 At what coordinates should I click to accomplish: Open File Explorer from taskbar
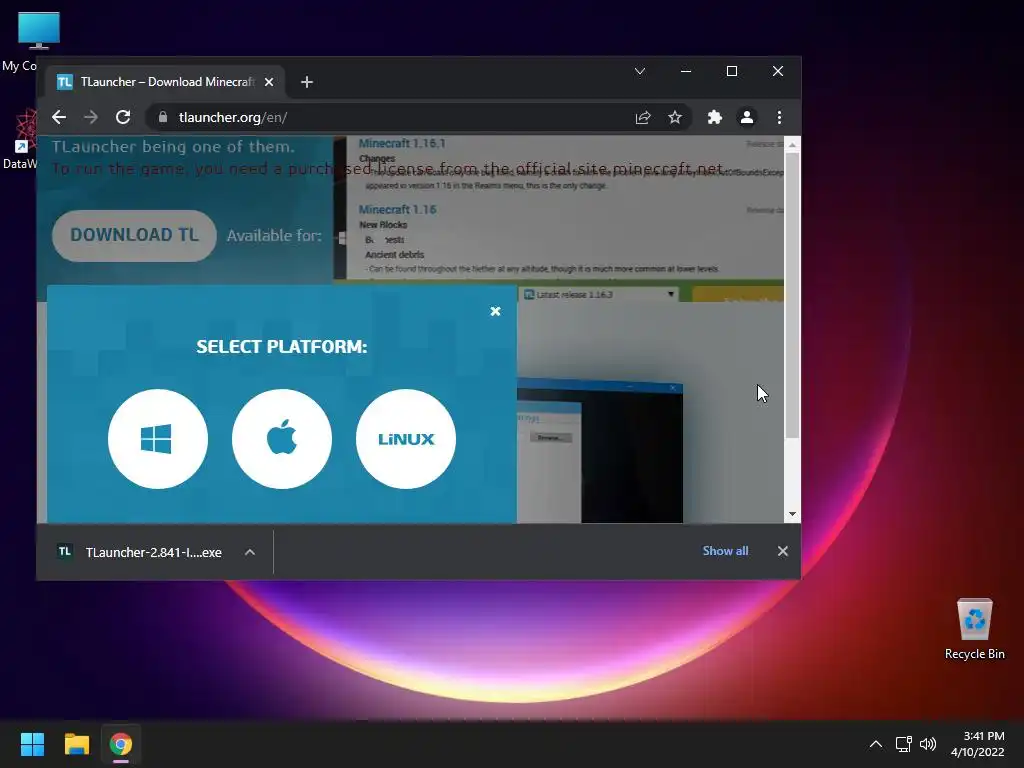pos(76,744)
